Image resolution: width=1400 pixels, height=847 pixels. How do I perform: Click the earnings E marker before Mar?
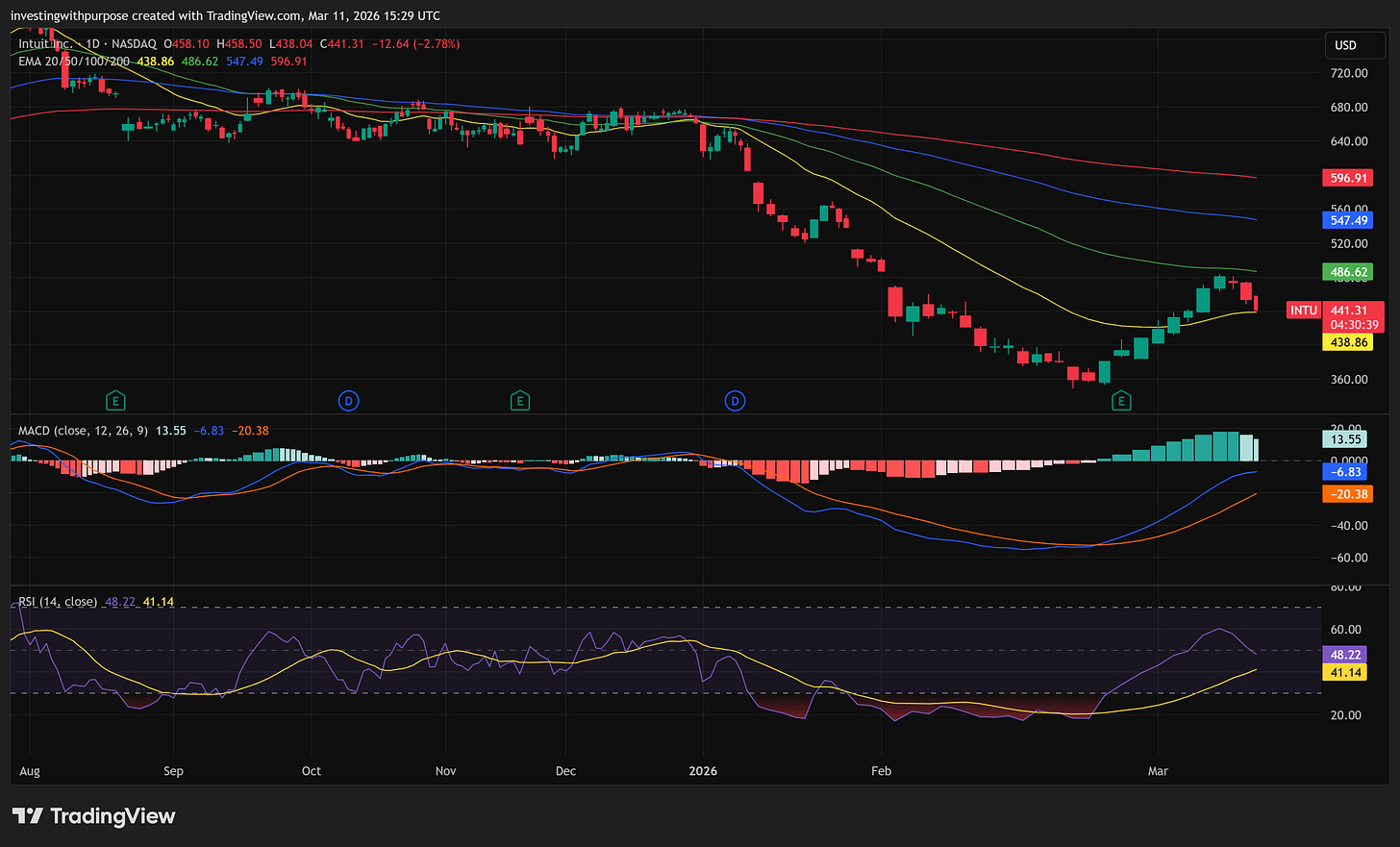pos(1121,401)
